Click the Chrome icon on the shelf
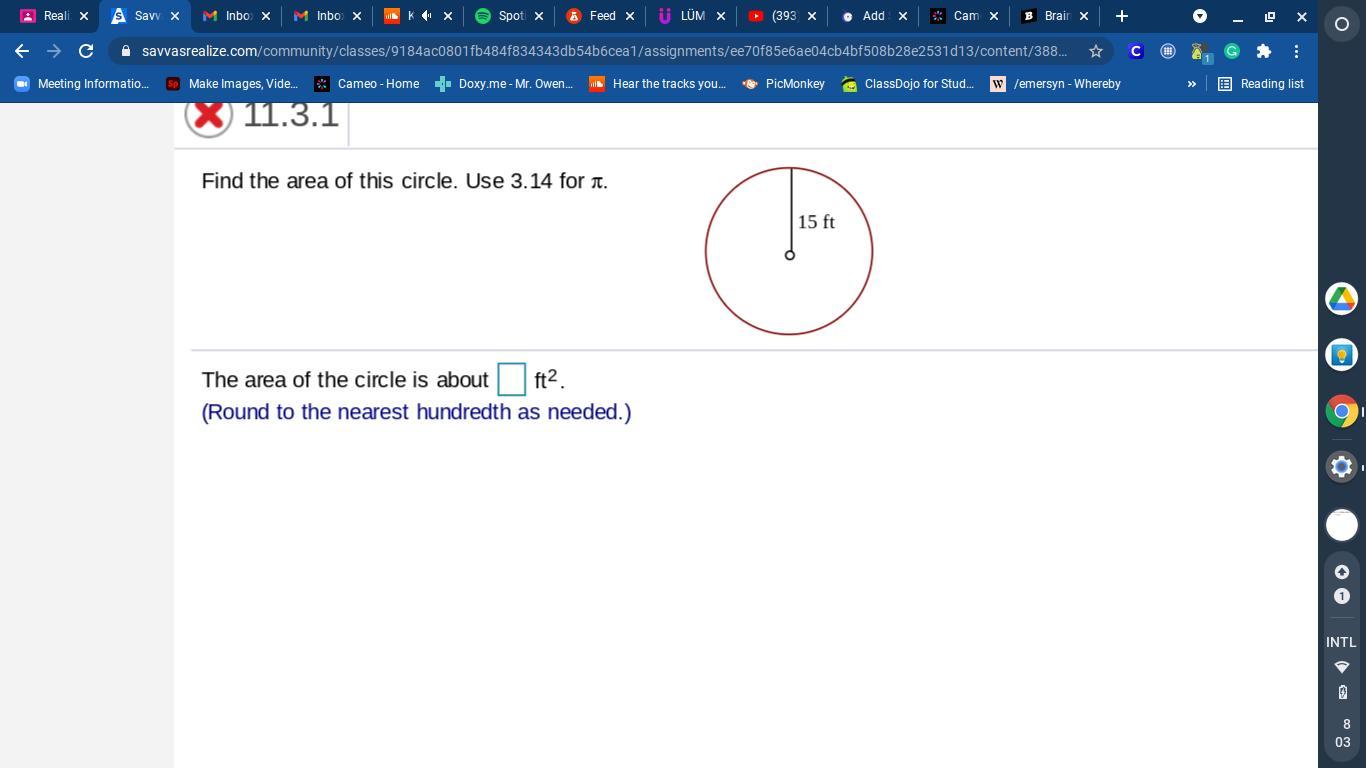 coord(1342,411)
